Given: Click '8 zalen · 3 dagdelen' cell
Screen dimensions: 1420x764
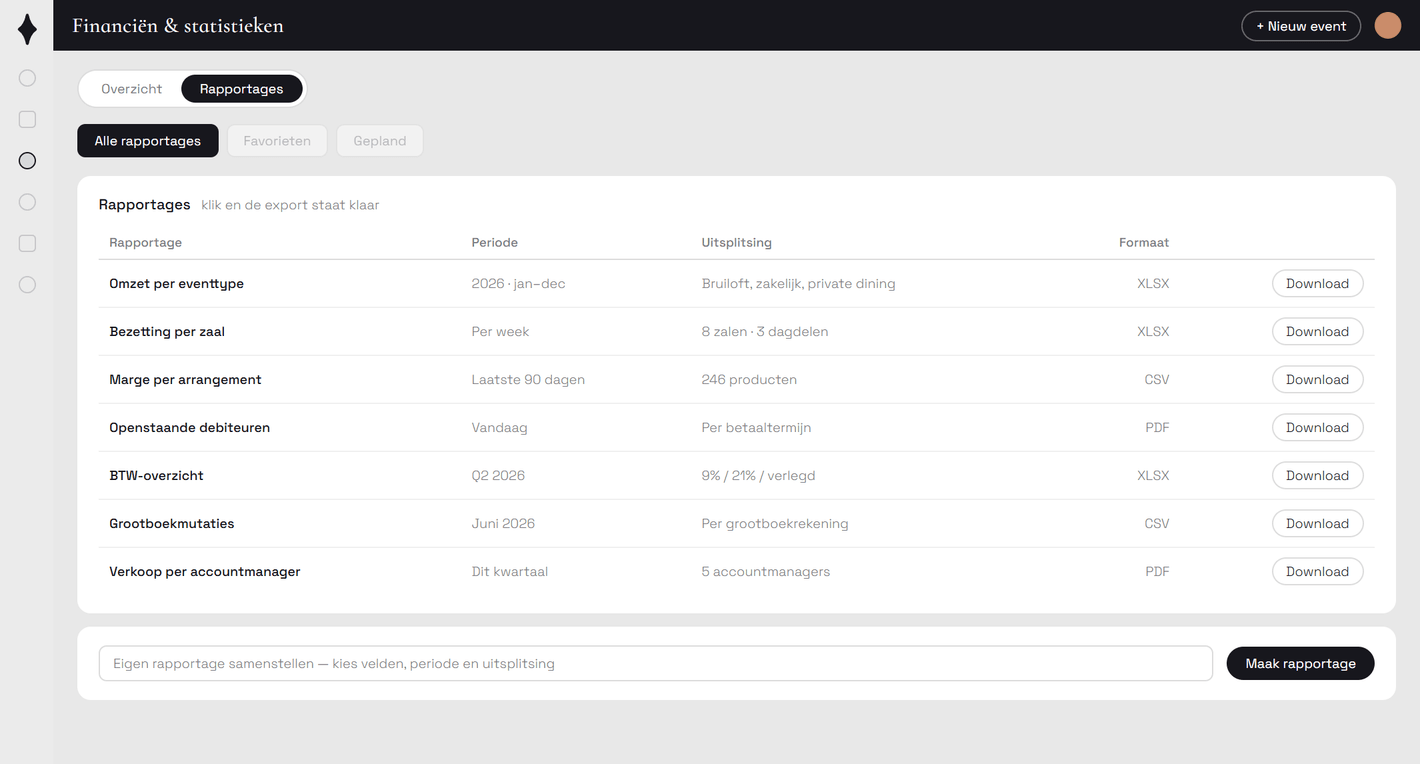Looking at the screenshot, I should click(765, 332).
